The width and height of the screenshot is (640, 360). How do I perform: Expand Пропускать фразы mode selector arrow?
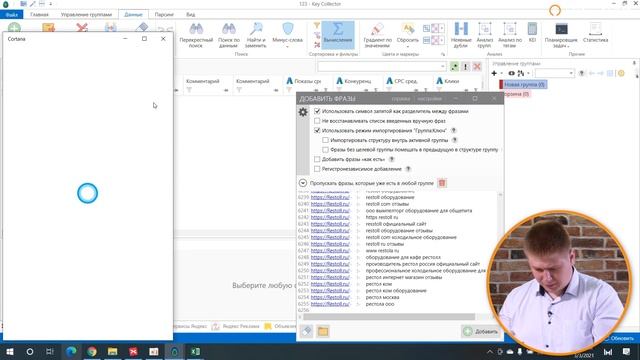coord(303,183)
